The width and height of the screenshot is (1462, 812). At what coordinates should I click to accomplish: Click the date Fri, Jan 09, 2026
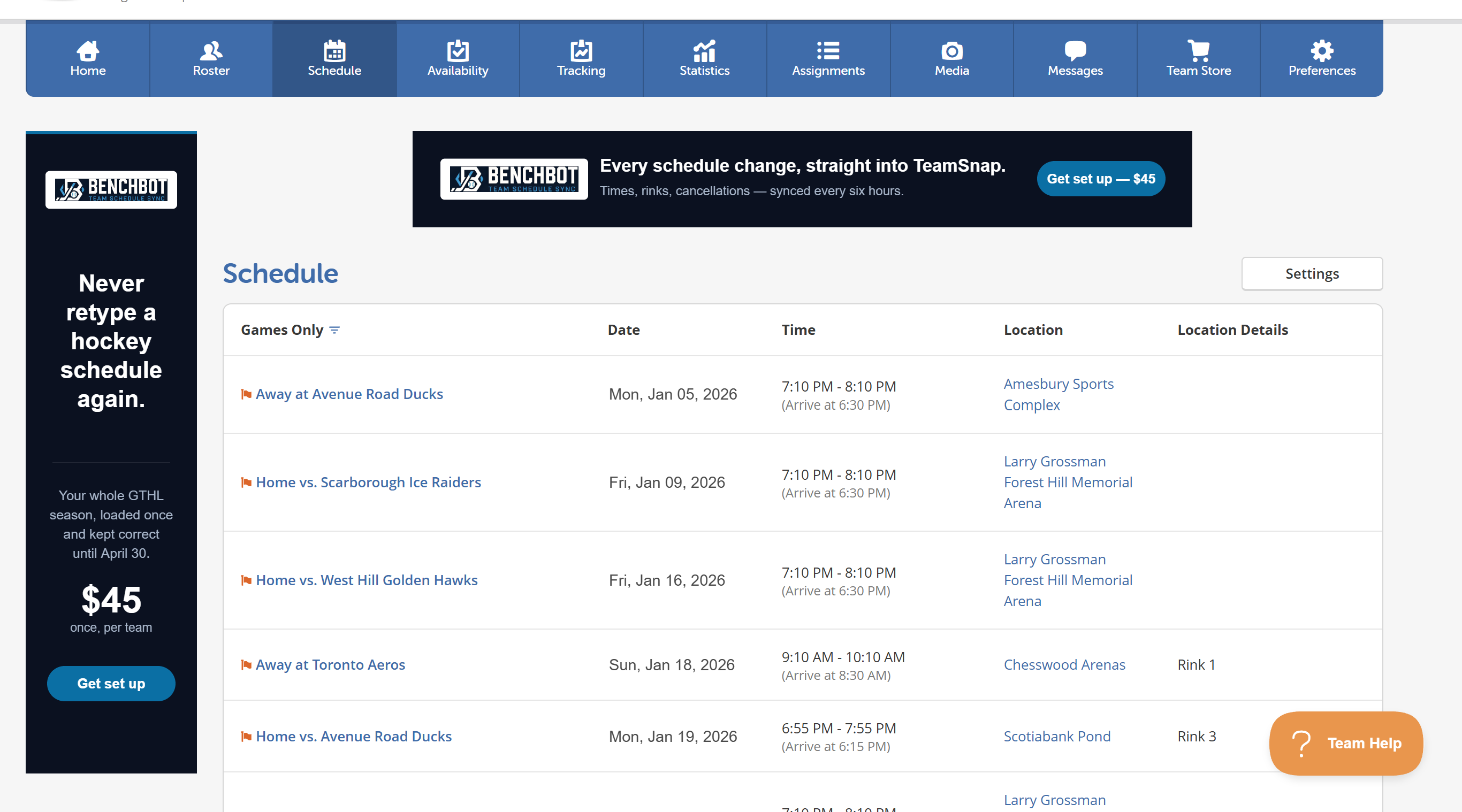point(667,482)
